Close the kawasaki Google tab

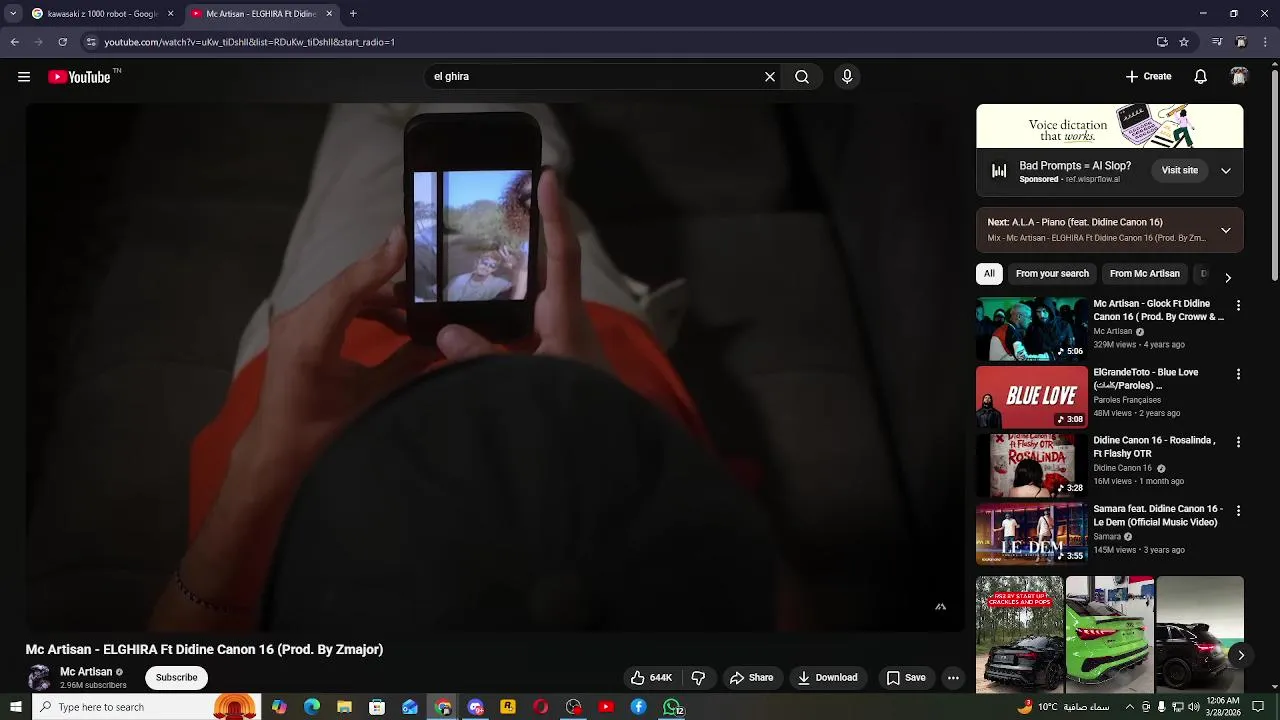coord(170,14)
